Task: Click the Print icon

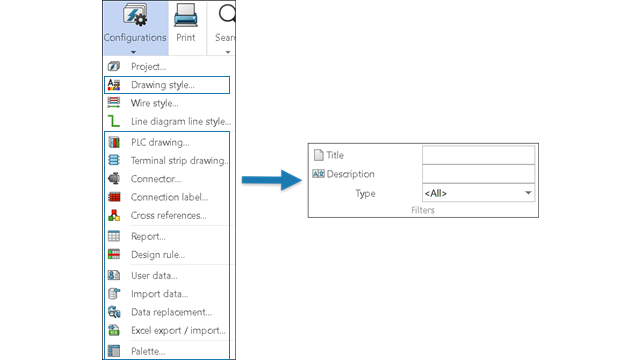Action: click(x=186, y=16)
